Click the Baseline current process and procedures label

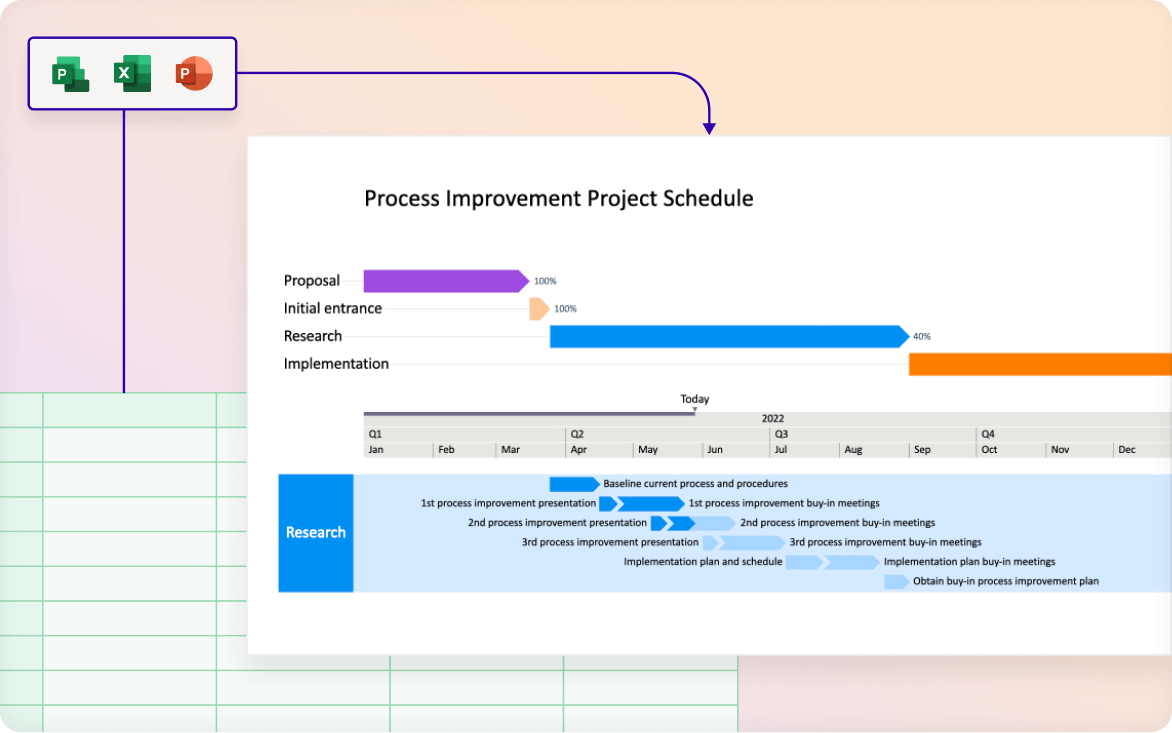695,484
